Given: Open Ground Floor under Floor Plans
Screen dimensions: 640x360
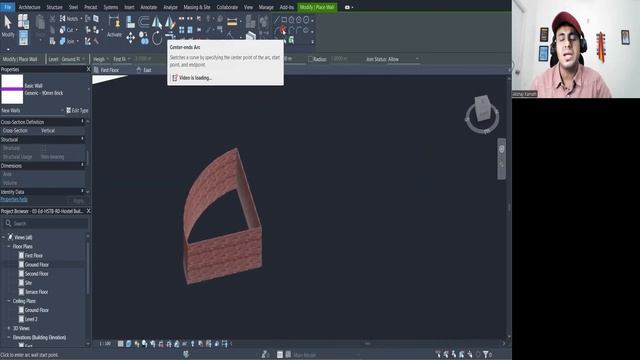Looking at the screenshot, I should [x=36, y=264].
